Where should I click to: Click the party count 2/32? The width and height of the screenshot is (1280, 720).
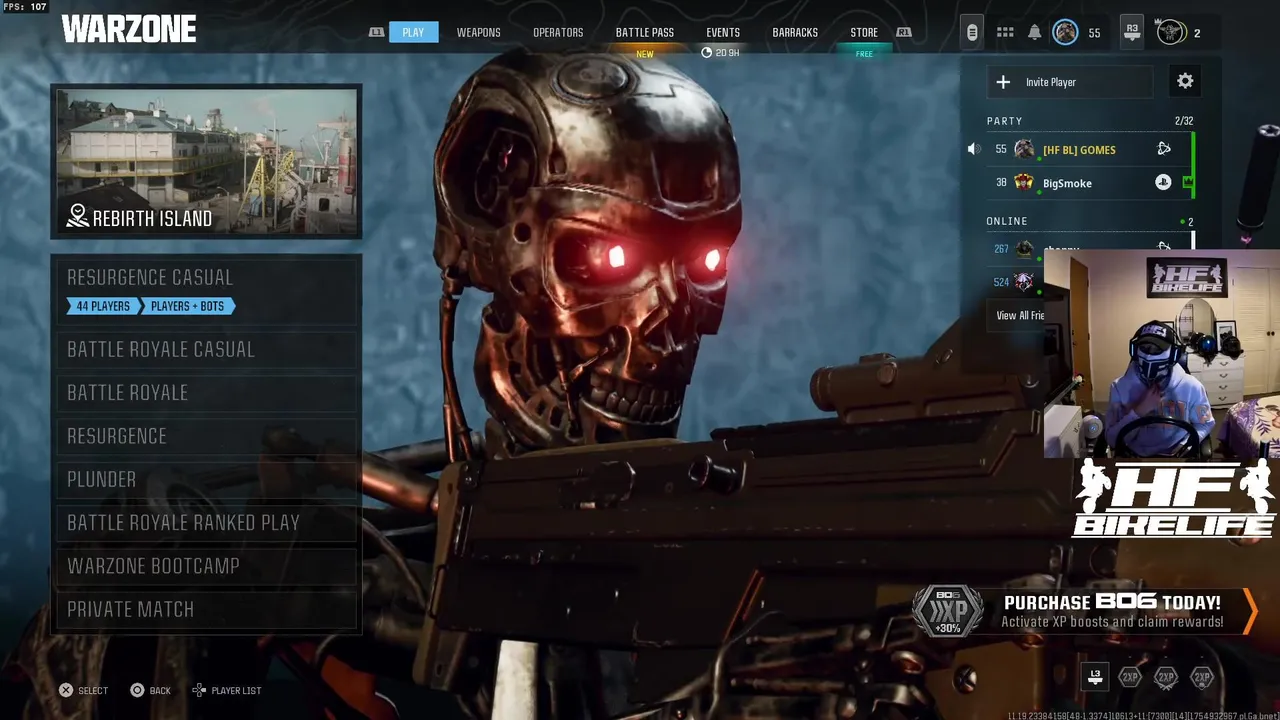coord(1184,121)
